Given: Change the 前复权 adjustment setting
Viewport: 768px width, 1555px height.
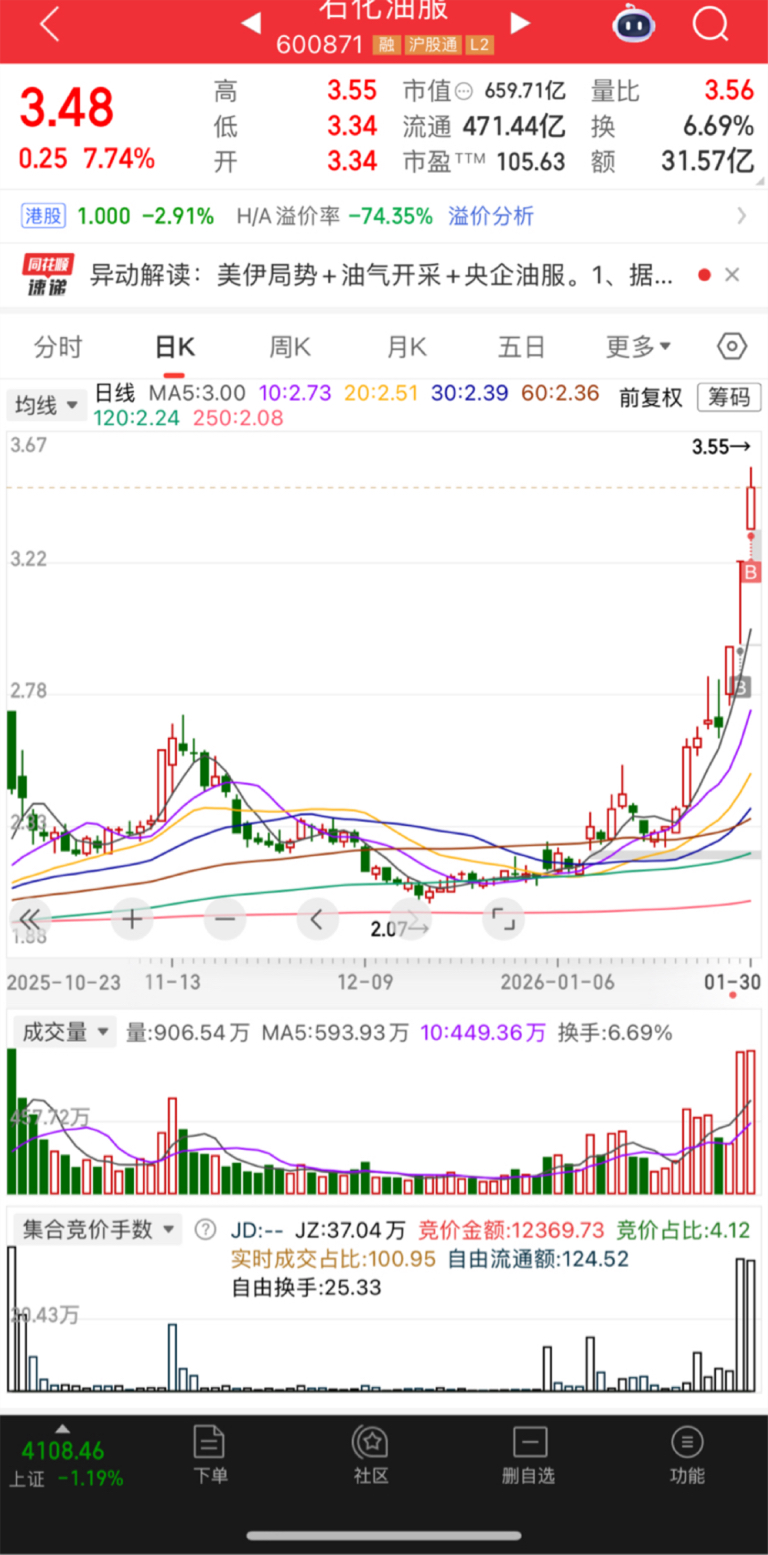Looking at the screenshot, I should tap(650, 397).
